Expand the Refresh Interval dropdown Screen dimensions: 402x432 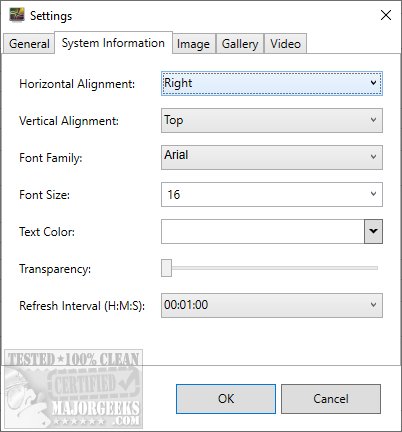272,305
